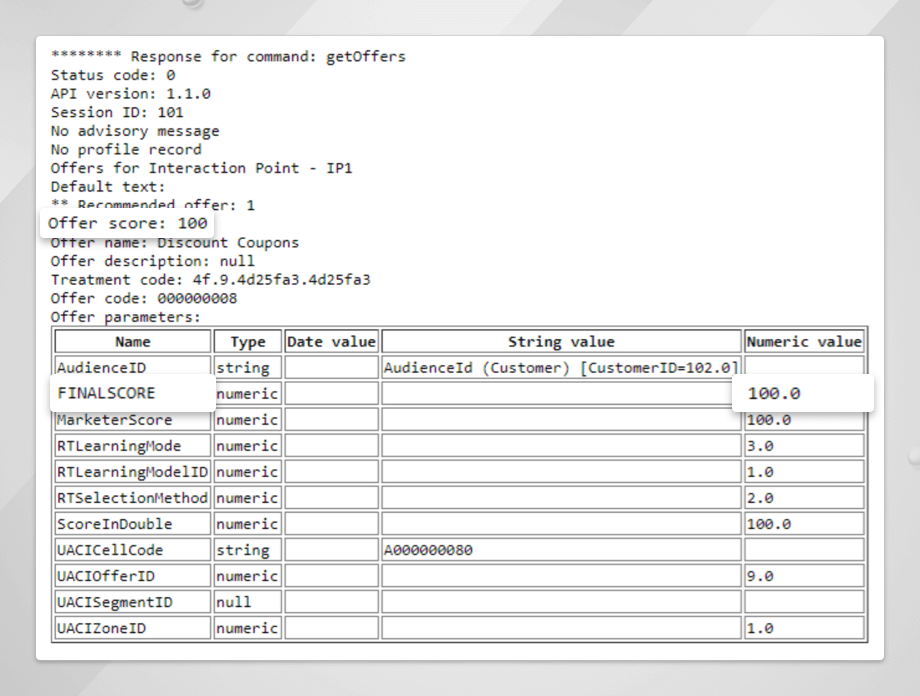The width and height of the screenshot is (920, 696).
Task: Click the String value column header
Action: click(561, 342)
